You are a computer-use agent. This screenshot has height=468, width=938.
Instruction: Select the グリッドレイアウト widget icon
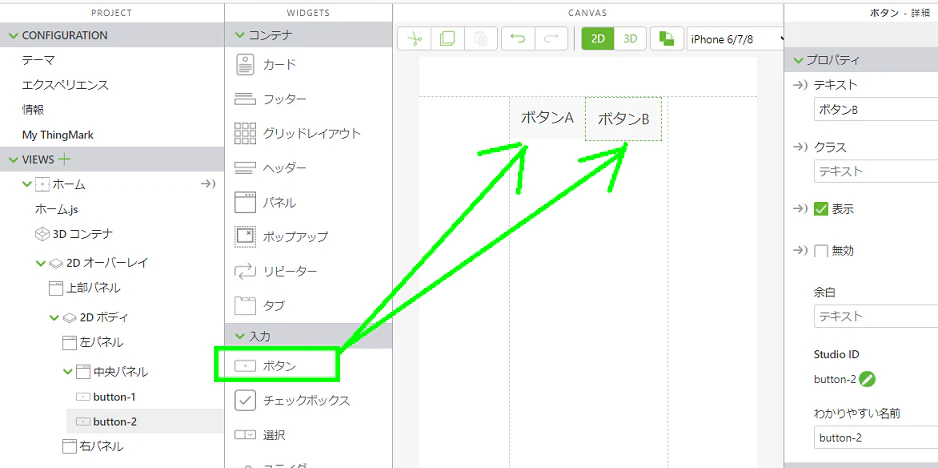245,133
